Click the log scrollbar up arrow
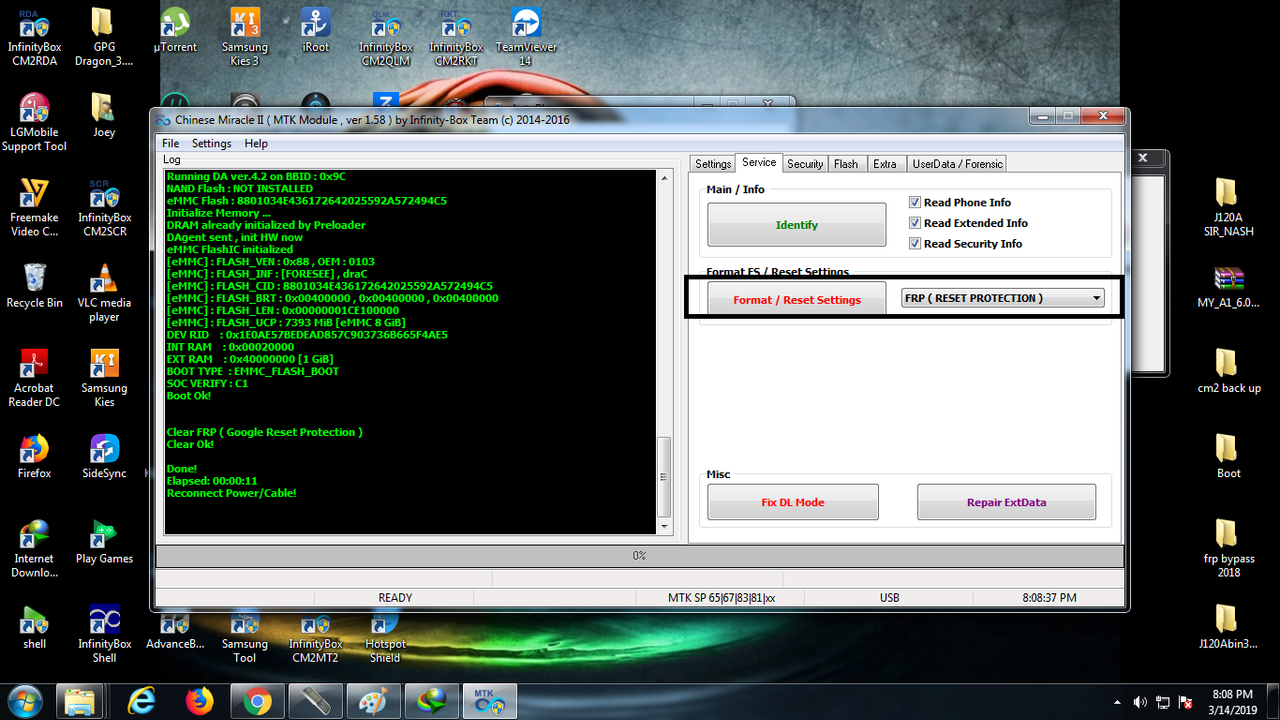The width and height of the screenshot is (1280, 720). click(x=664, y=177)
